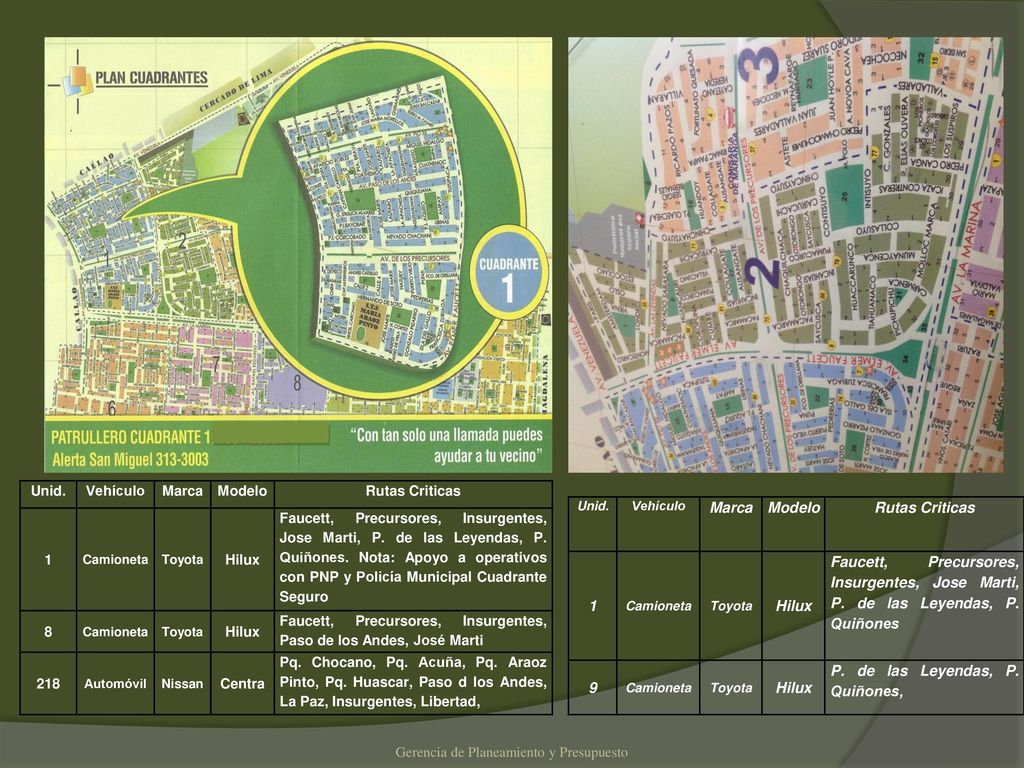
Task: Click the large purple 2 on the street map
Action: (x=762, y=274)
